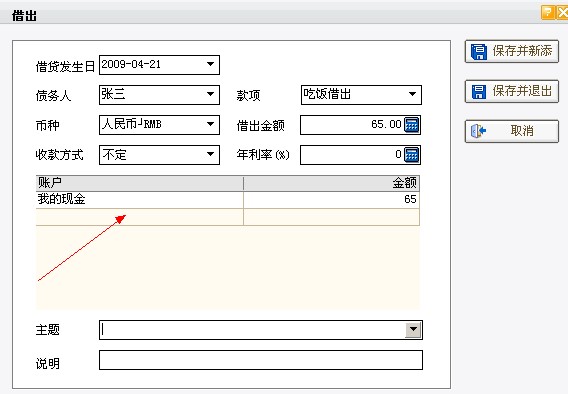Select the 我的现金 account cell

click(x=139, y=200)
